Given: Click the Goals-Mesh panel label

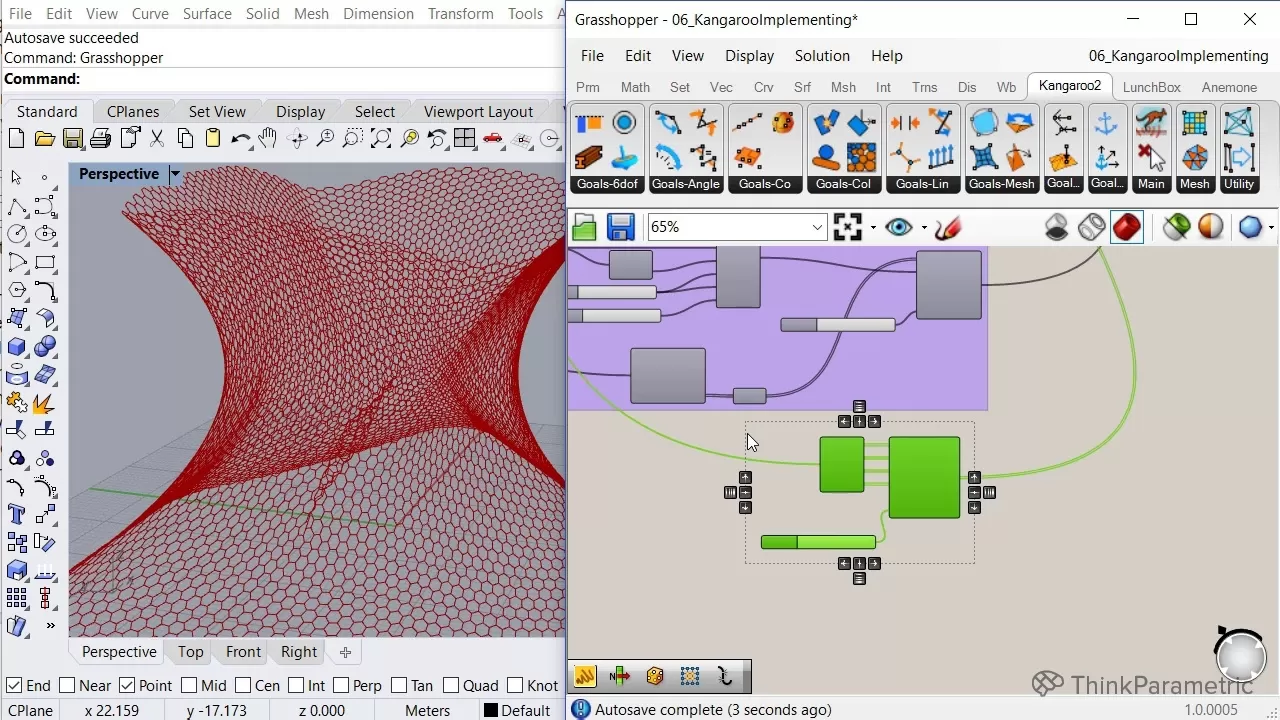Looking at the screenshot, I should [1001, 184].
